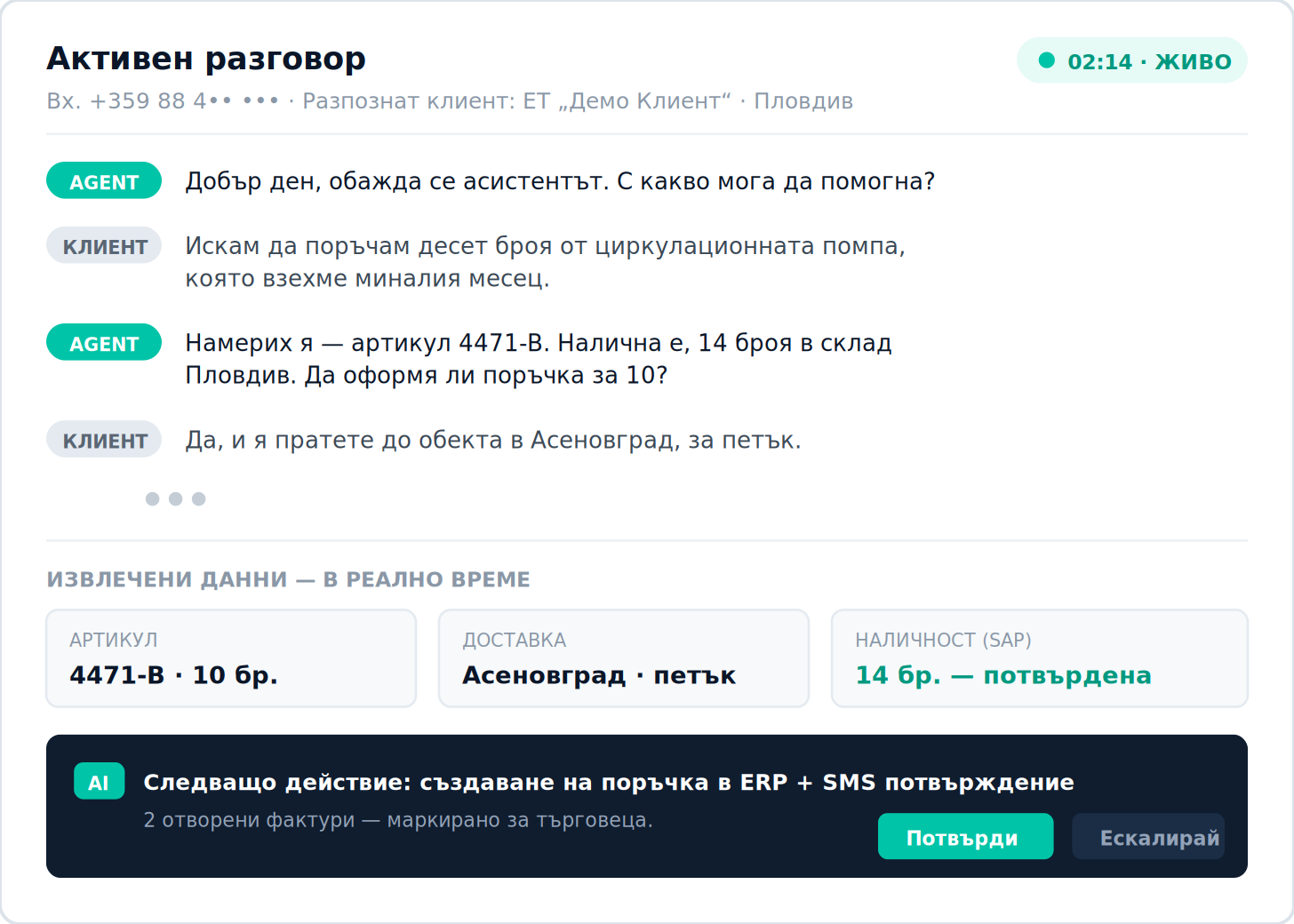Select text Следващо действие: създаване на поръчка
1294x924 pixels.
click(609, 782)
